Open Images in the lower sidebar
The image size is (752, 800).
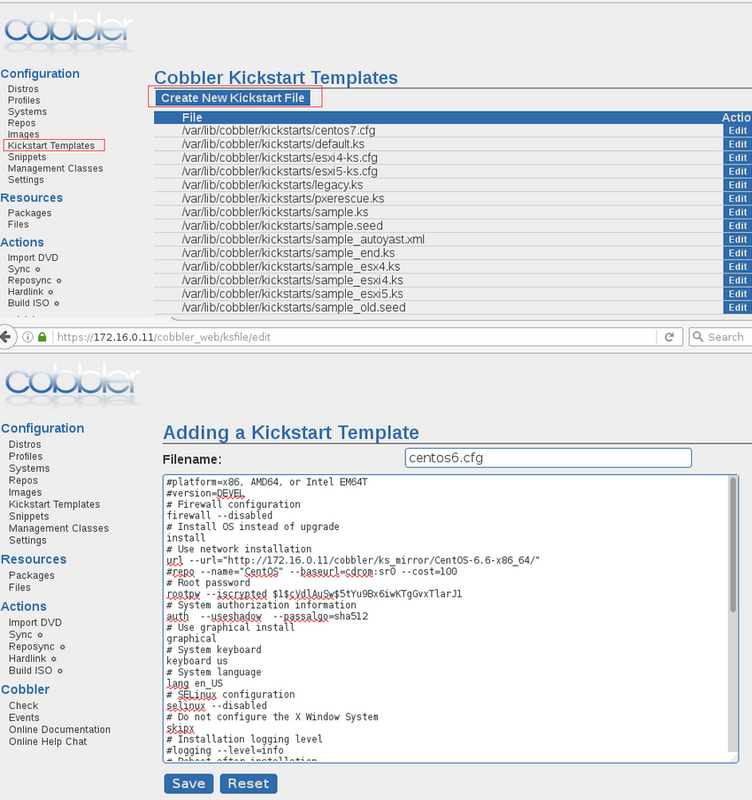[x=25, y=492]
